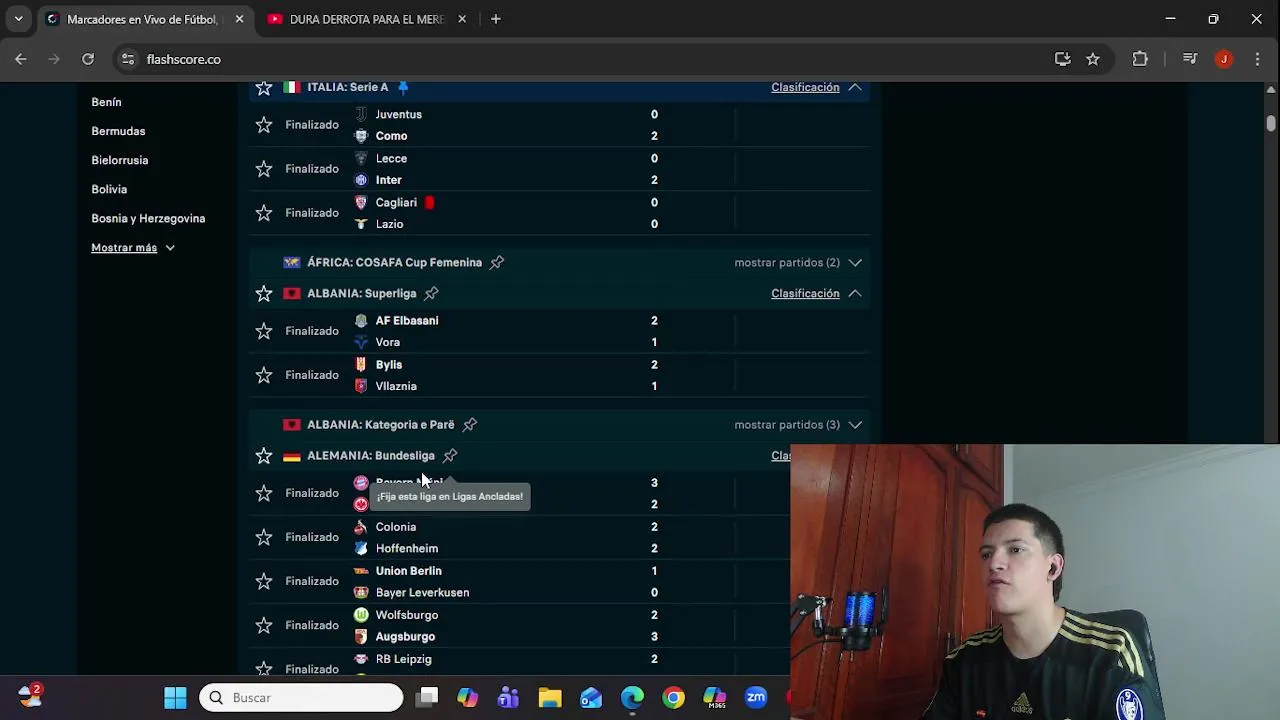Collapse the Albania Superliga section chevron
The height and width of the screenshot is (720, 1280).
click(855, 293)
